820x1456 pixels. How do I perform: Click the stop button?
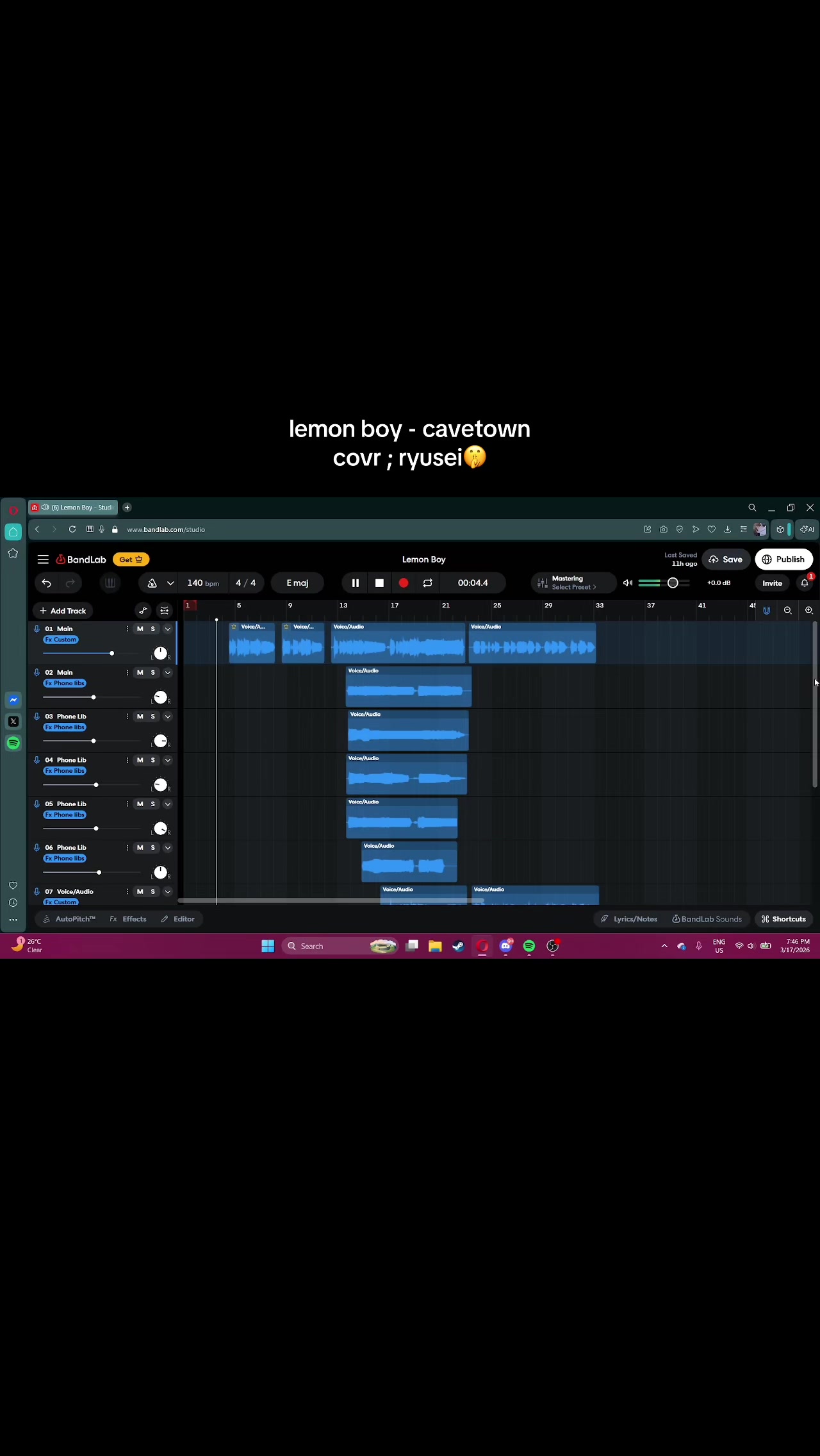point(379,583)
